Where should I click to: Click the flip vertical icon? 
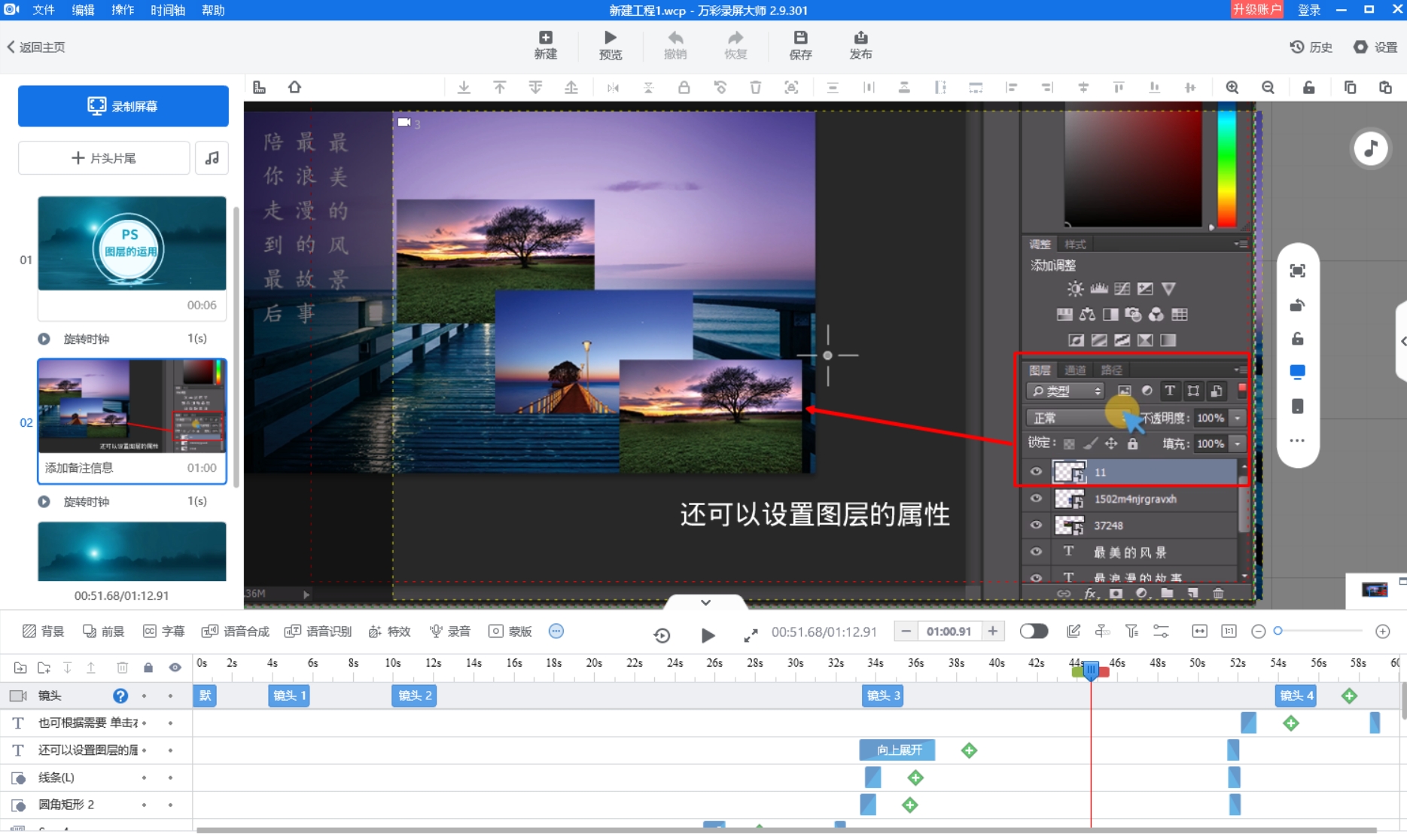click(x=648, y=87)
